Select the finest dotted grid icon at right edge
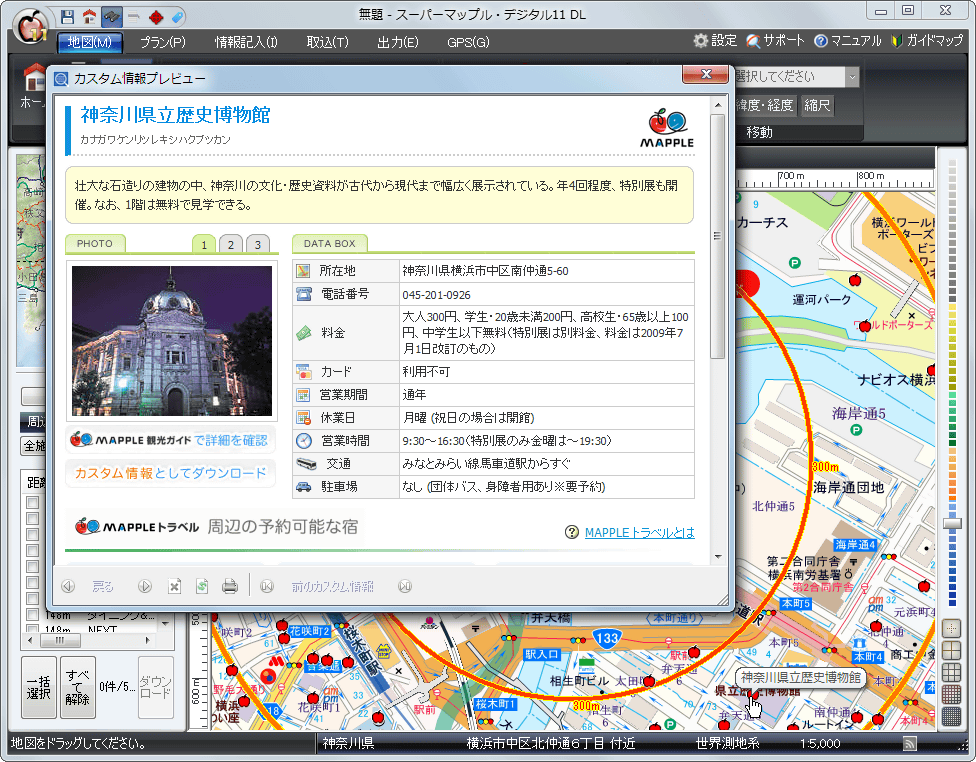The image size is (976, 762). [x=951, y=629]
